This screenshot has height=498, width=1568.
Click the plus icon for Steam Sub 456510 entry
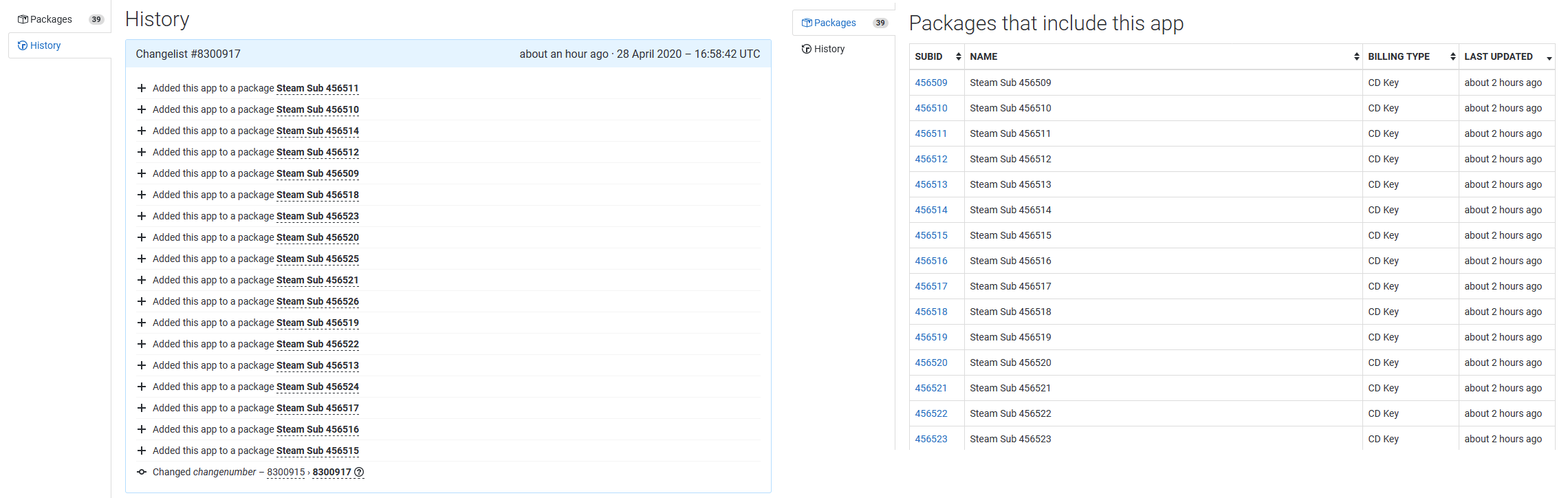[142, 109]
